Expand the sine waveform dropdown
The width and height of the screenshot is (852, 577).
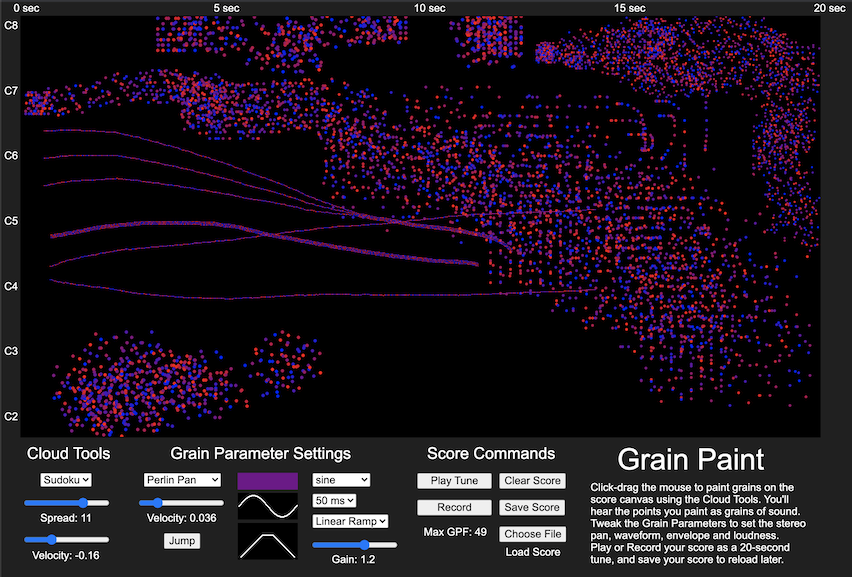341,479
